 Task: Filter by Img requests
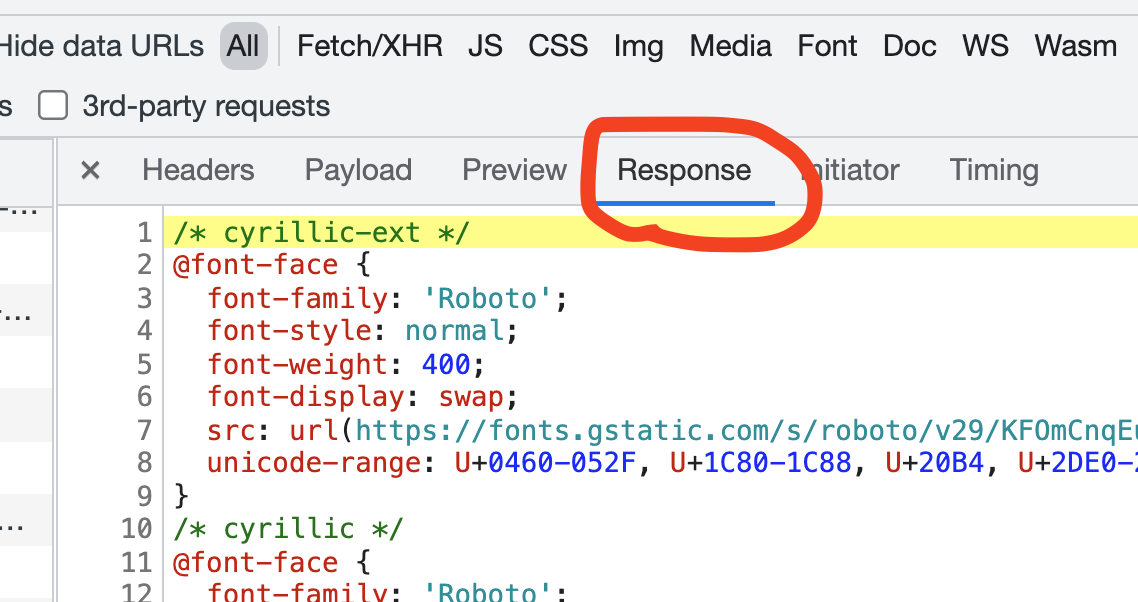point(639,48)
